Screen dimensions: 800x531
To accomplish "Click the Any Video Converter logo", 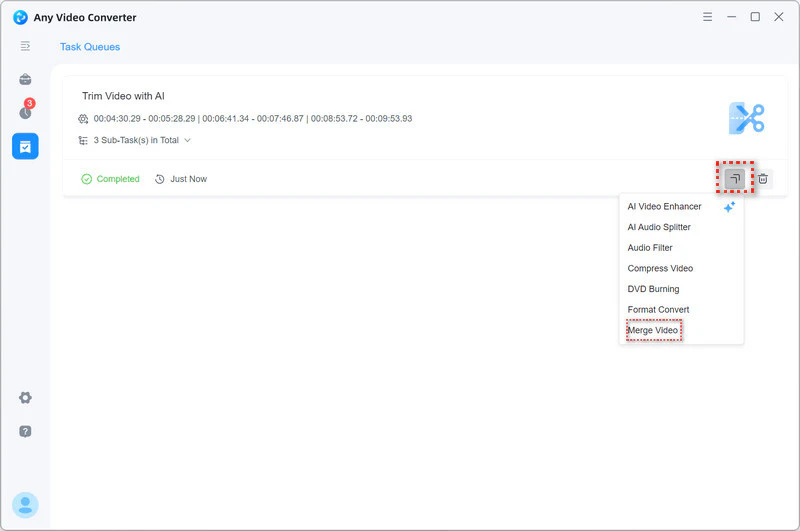I will 20,17.
